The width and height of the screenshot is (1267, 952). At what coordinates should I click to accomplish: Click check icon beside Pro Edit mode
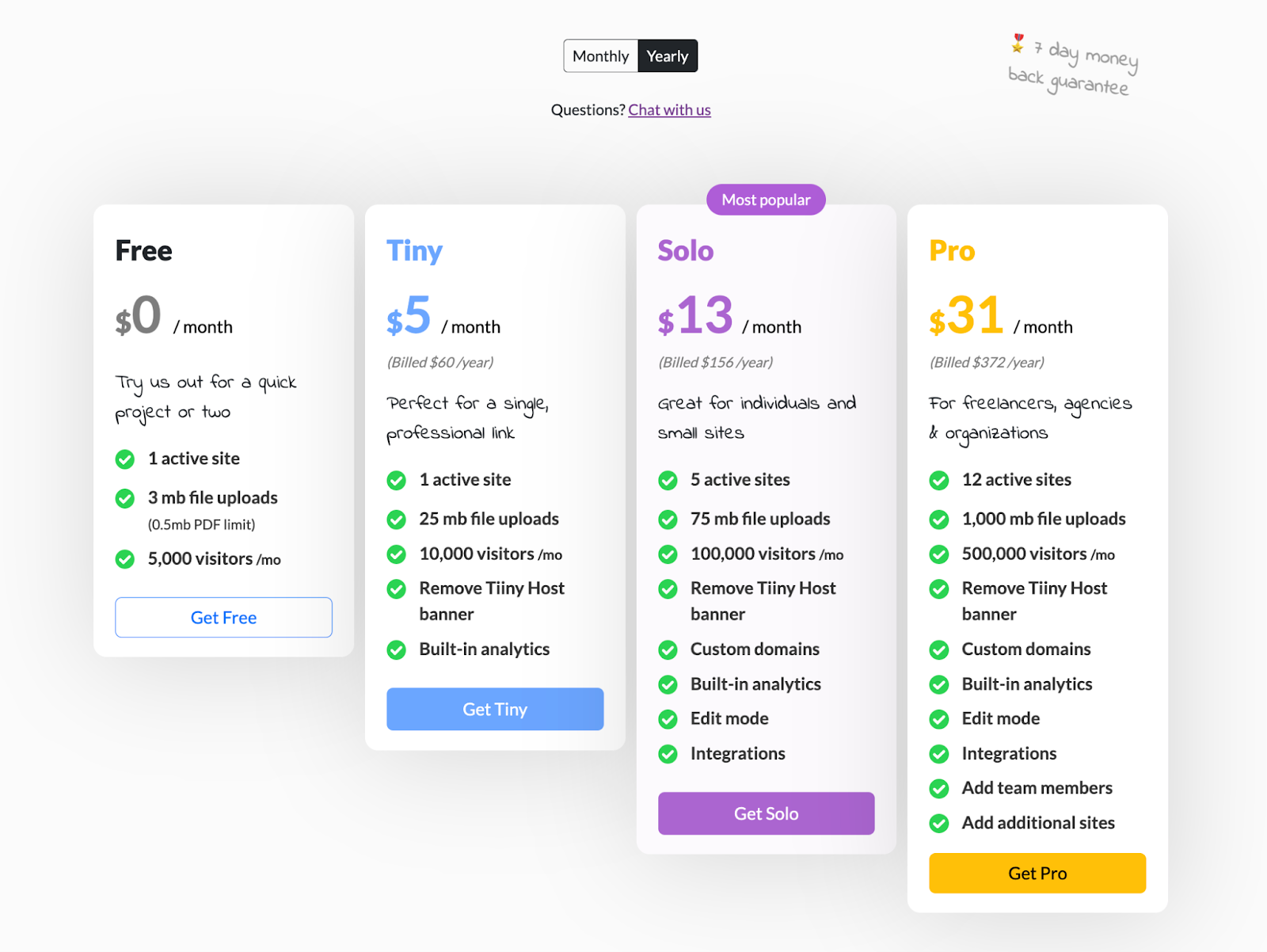click(x=939, y=719)
